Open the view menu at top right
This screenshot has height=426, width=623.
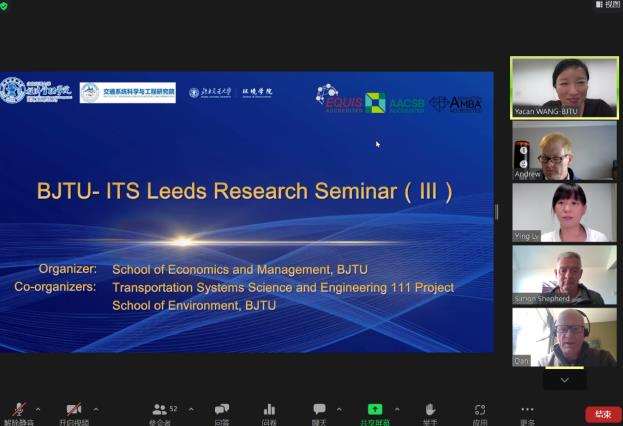[x=608, y=4]
